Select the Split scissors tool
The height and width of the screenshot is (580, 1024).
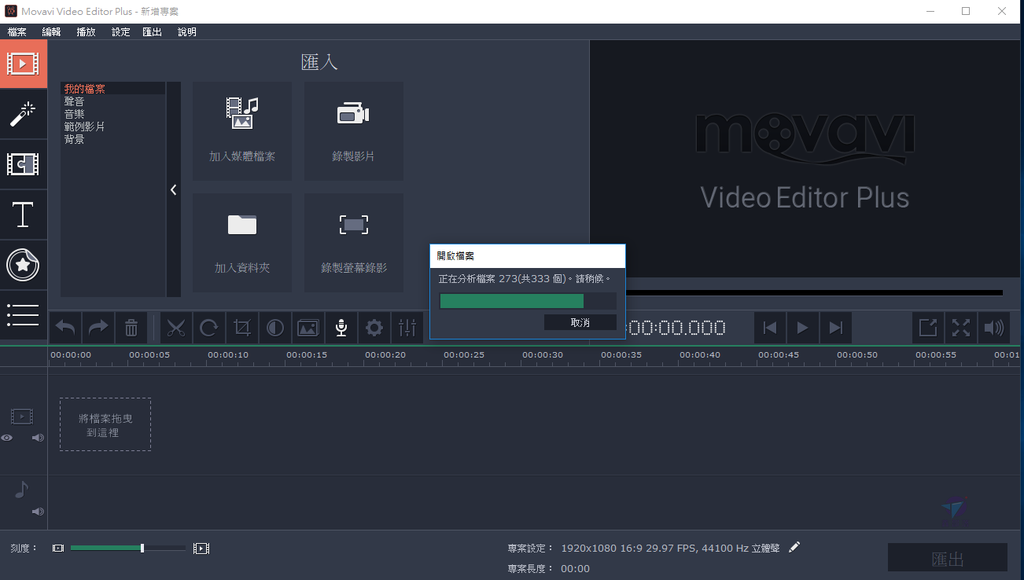pyautogui.click(x=176, y=328)
